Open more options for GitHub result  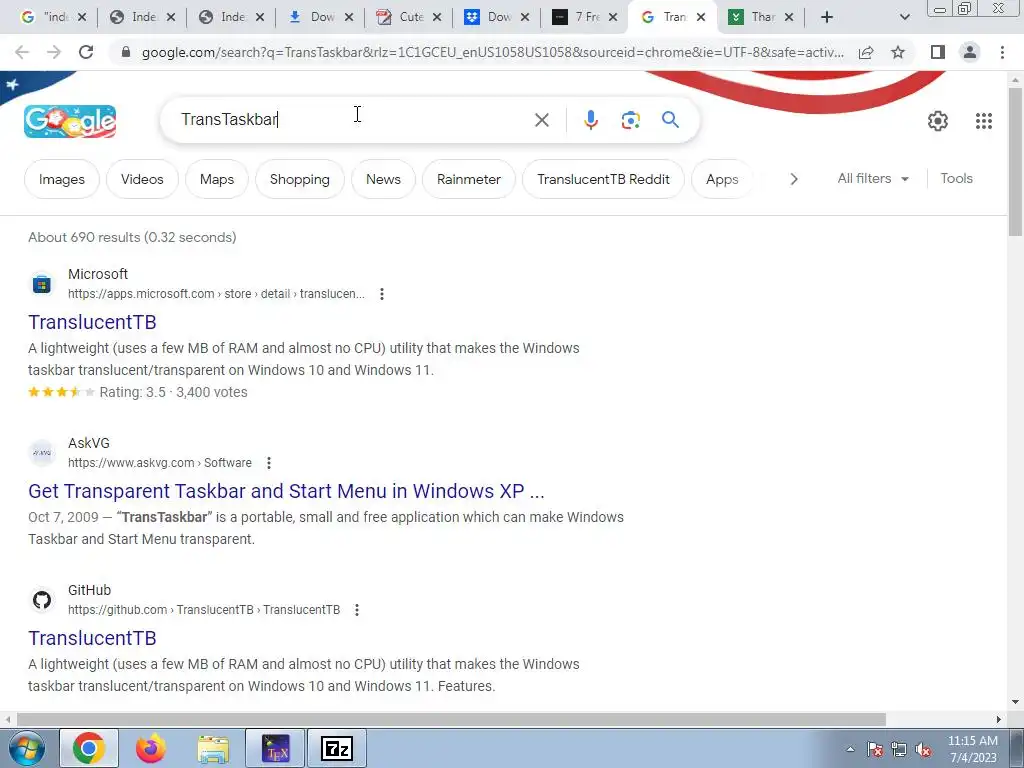(357, 610)
